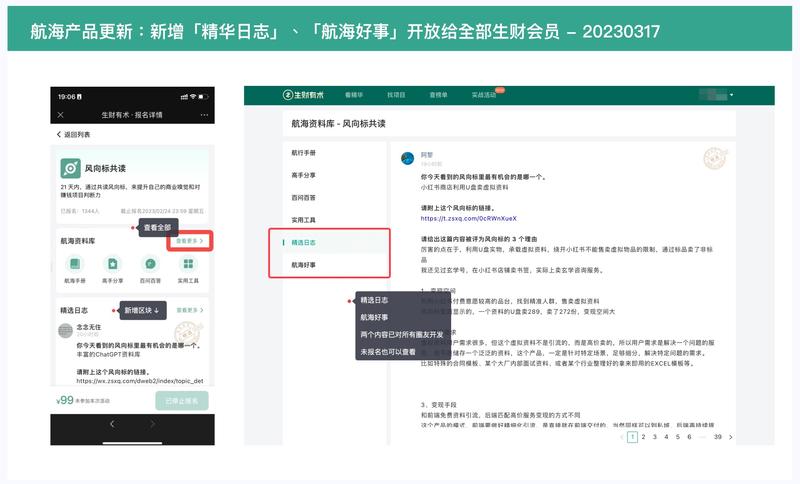The width and height of the screenshot is (800, 484).
Task: Select page 3 in pagination
Action: point(655,437)
